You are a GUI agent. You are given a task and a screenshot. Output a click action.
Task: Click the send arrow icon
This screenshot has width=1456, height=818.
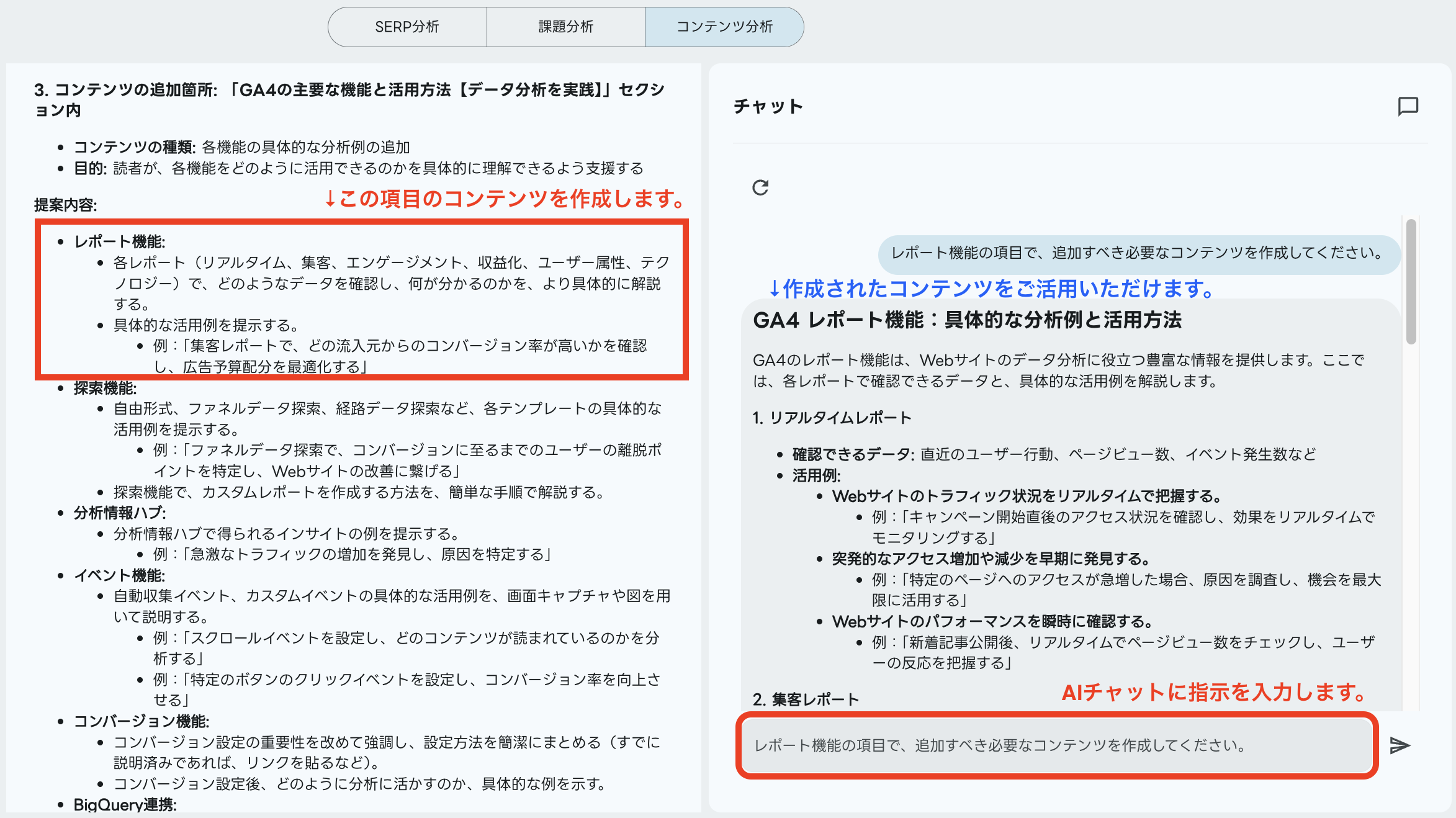[1400, 745]
